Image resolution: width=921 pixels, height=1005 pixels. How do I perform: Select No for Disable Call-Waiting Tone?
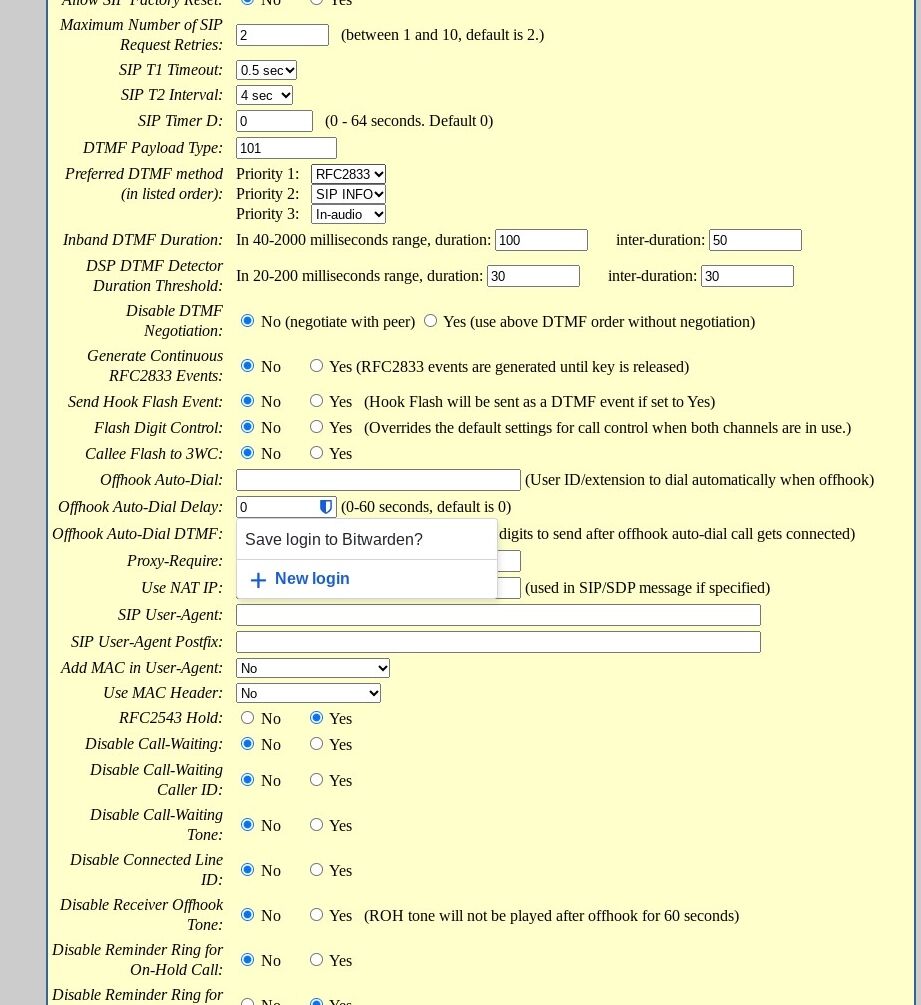247,824
